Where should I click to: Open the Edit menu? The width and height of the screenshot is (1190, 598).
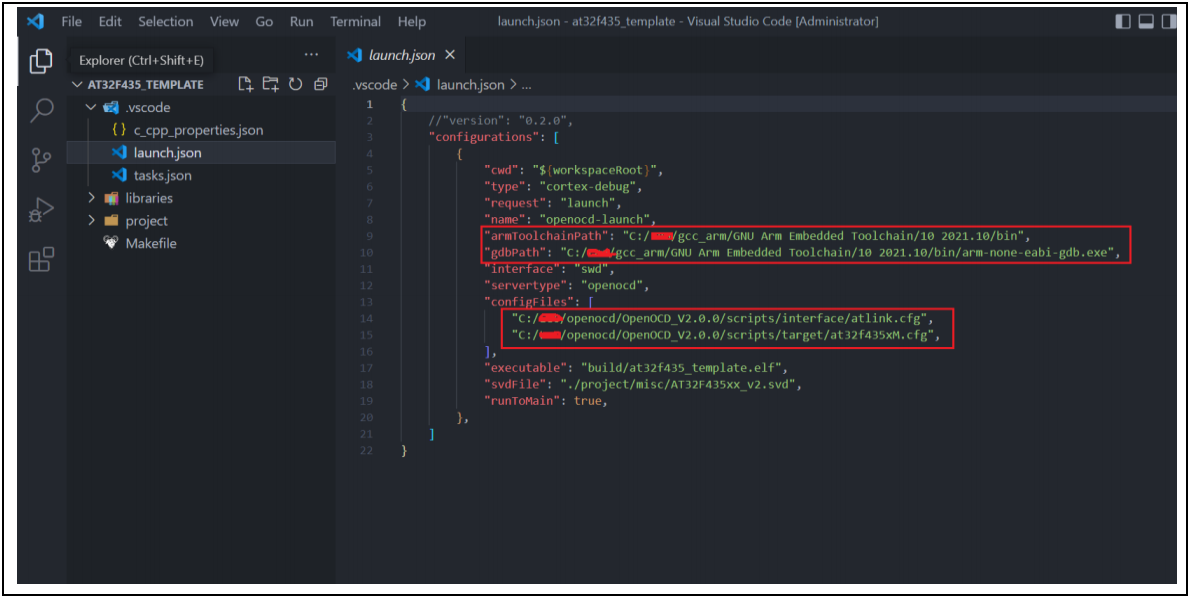tap(110, 21)
